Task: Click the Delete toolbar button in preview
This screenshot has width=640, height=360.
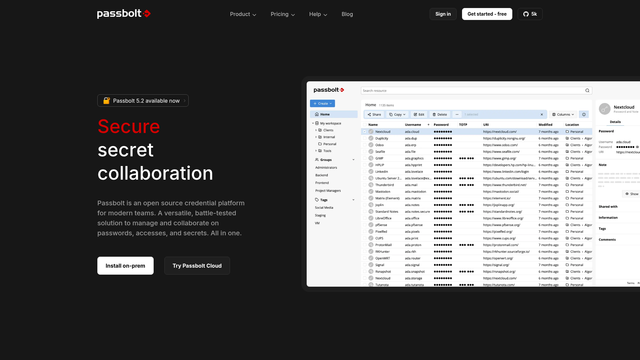Action: 440,115
